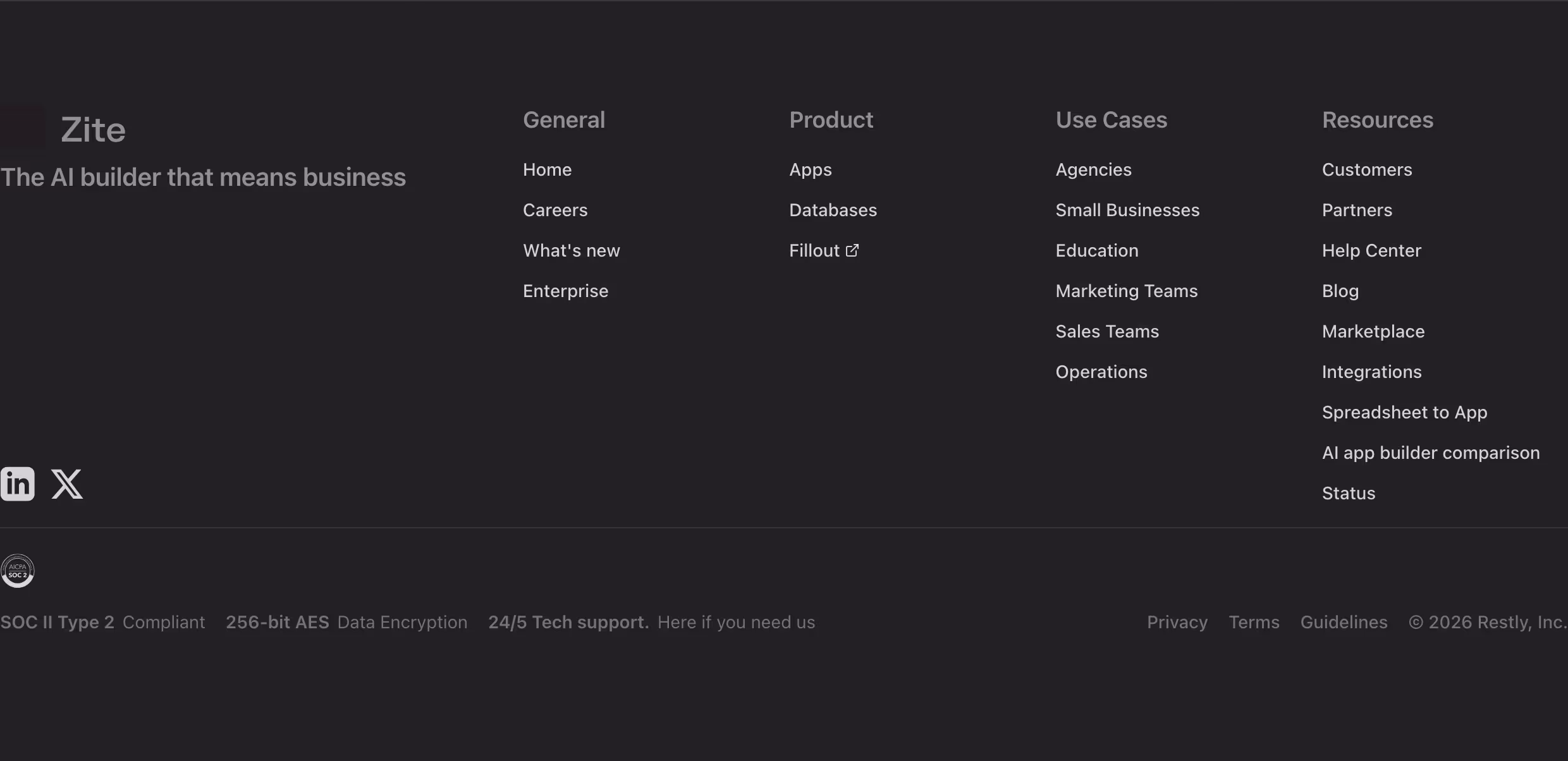This screenshot has height=761, width=1568.
Task: Click the Product column heading
Action: pyautogui.click(x=831, y=119)
